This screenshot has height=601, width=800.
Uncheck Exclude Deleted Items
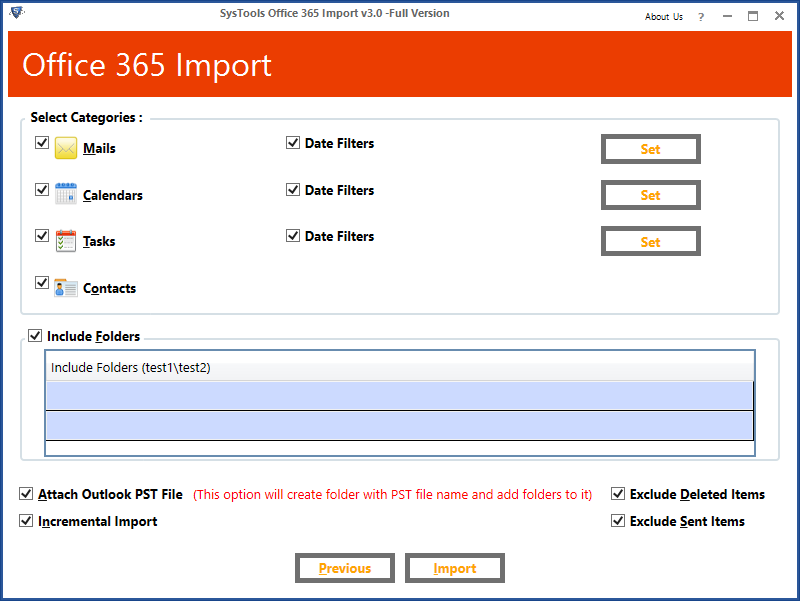coord(618,493)
